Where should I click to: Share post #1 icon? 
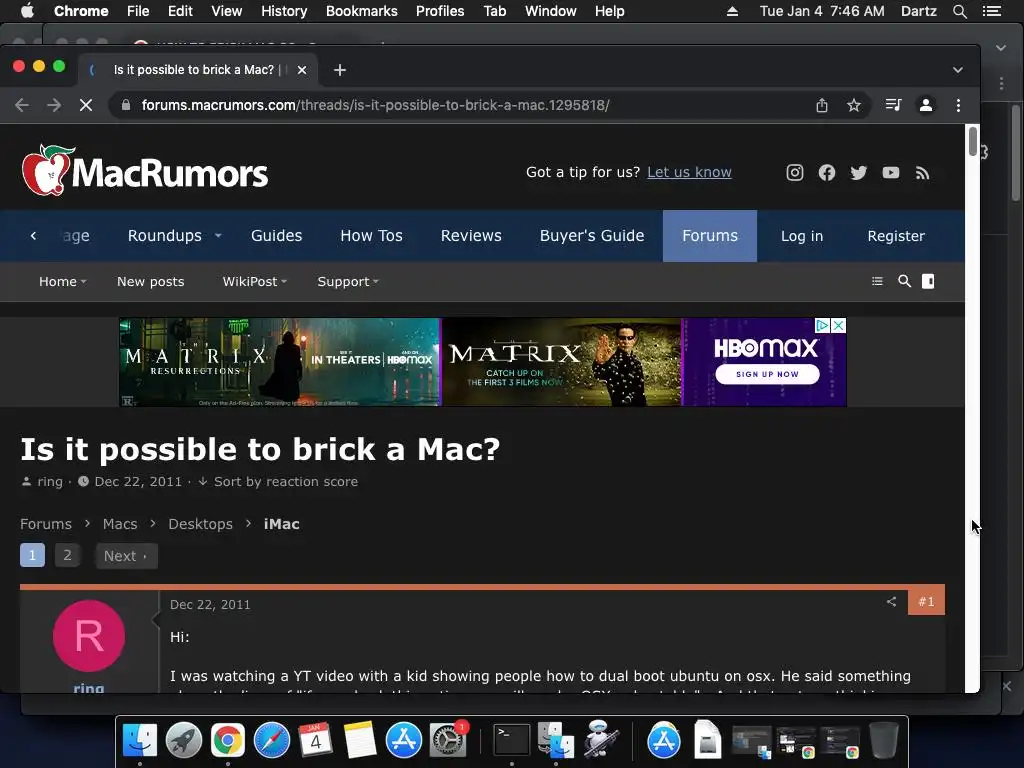pos(891,601)
